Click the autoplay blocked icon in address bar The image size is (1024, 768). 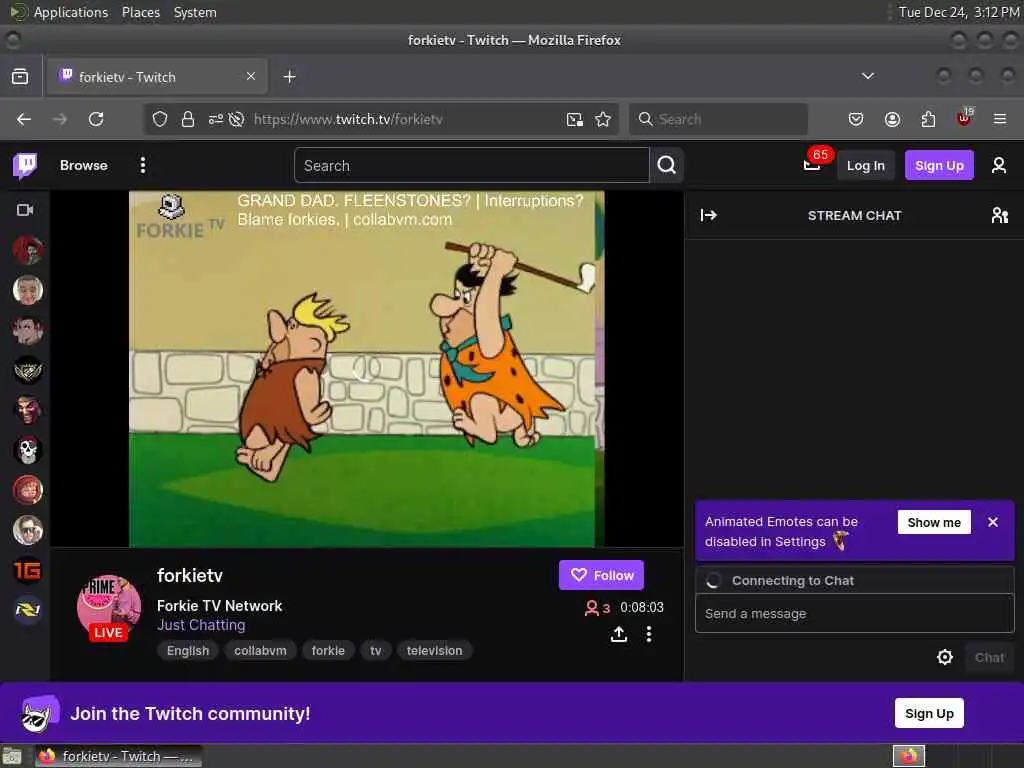tap(236, 119)
